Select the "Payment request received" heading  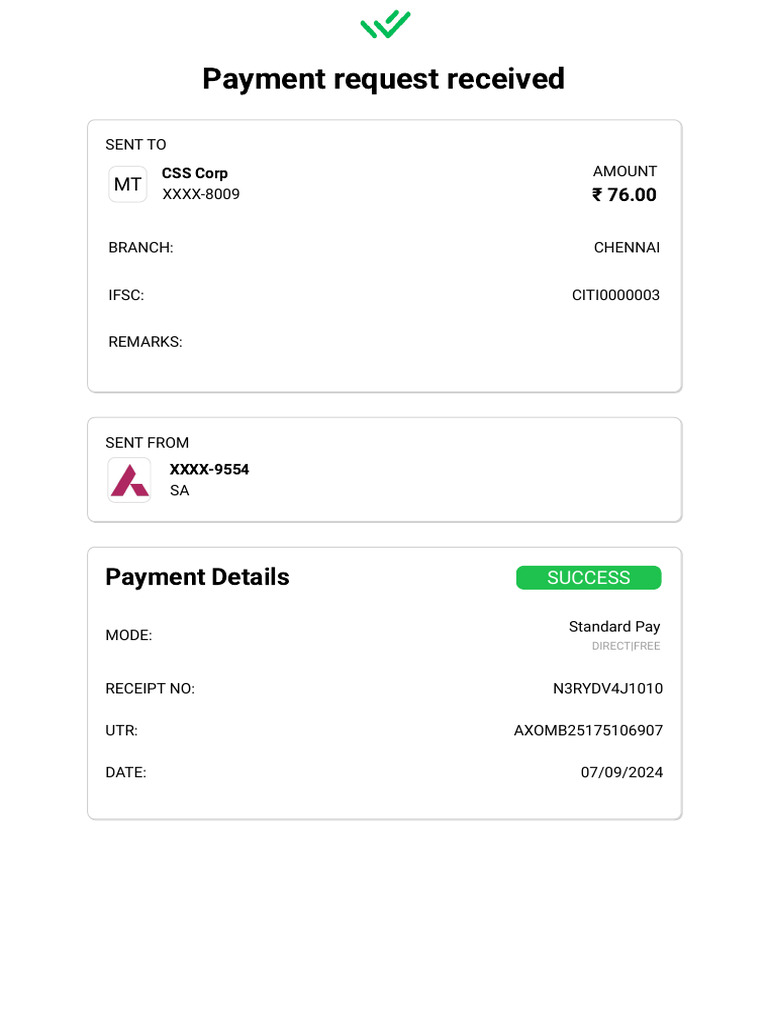(x=383, y=78)
